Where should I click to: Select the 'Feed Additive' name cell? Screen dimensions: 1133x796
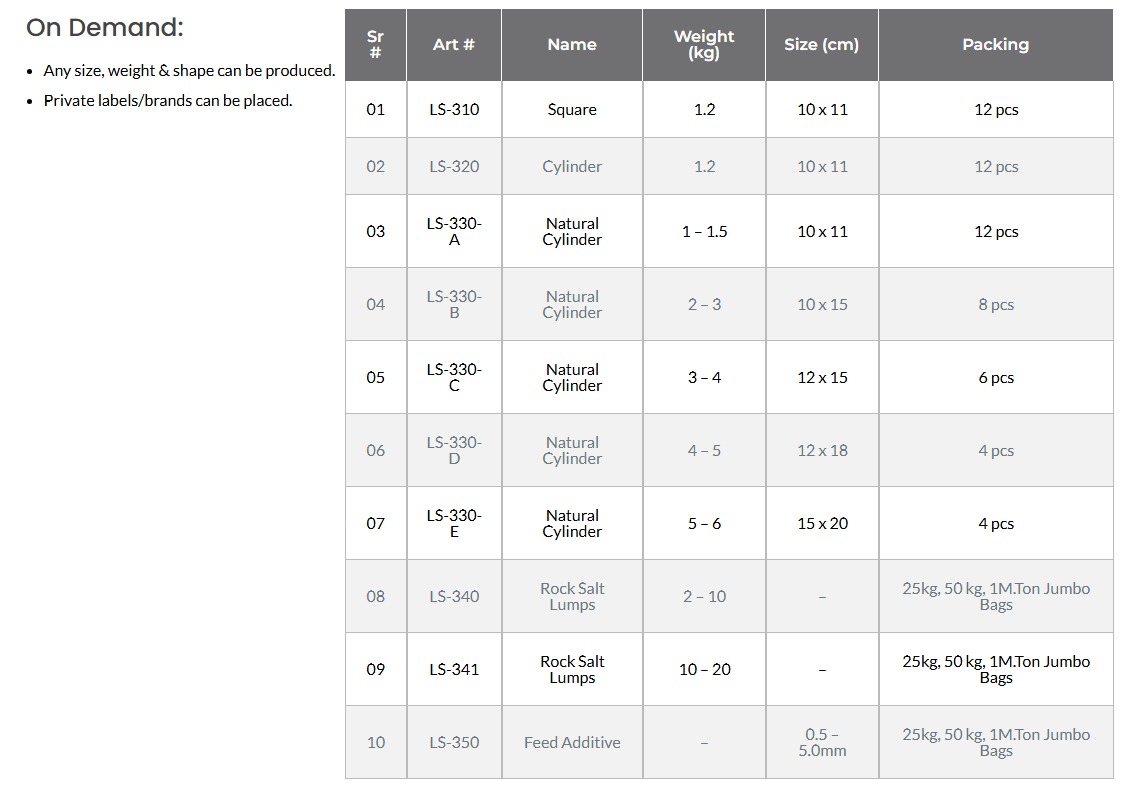coord(572,743)
